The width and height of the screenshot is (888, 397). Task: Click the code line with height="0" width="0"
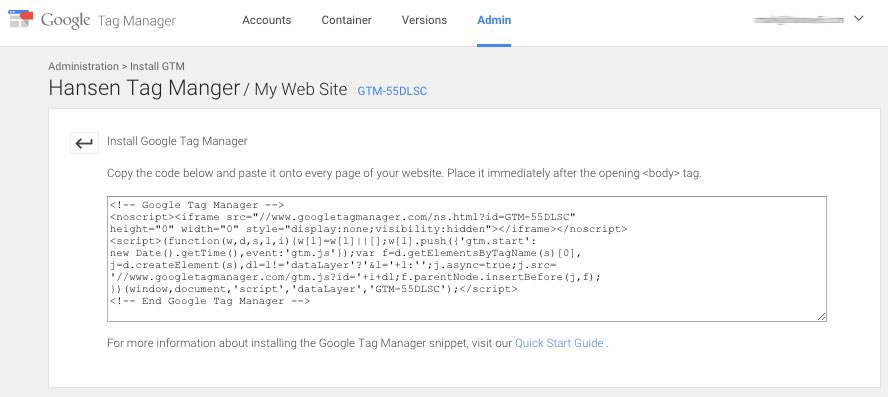369,229
